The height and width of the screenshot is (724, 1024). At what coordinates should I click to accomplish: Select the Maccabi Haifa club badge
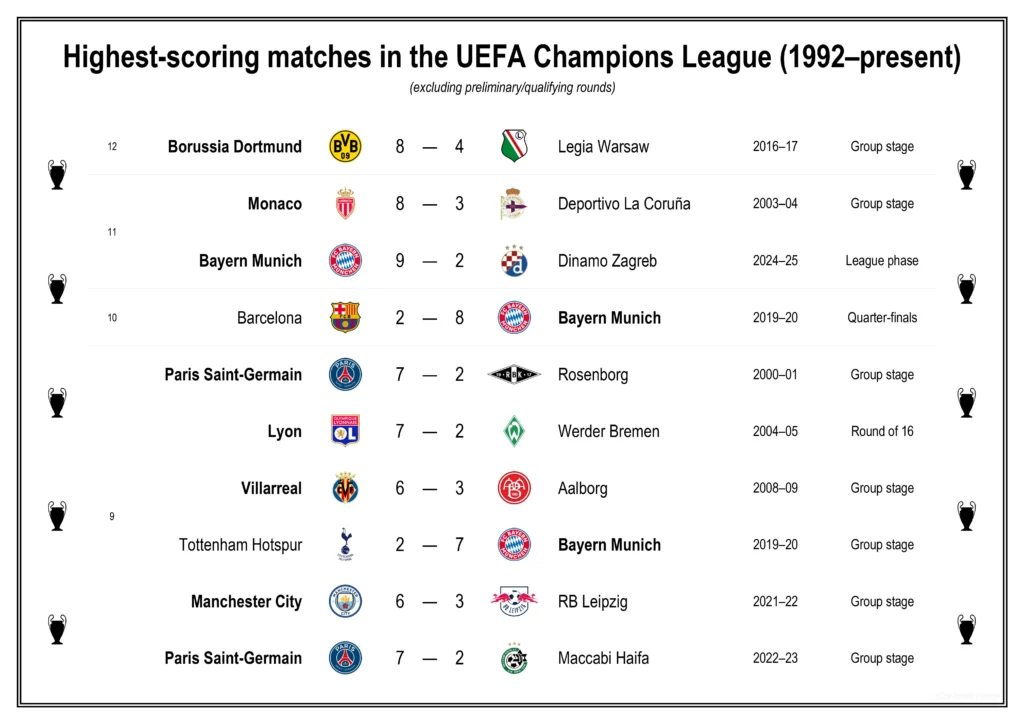pyautogui.click(x=514, y=658)
